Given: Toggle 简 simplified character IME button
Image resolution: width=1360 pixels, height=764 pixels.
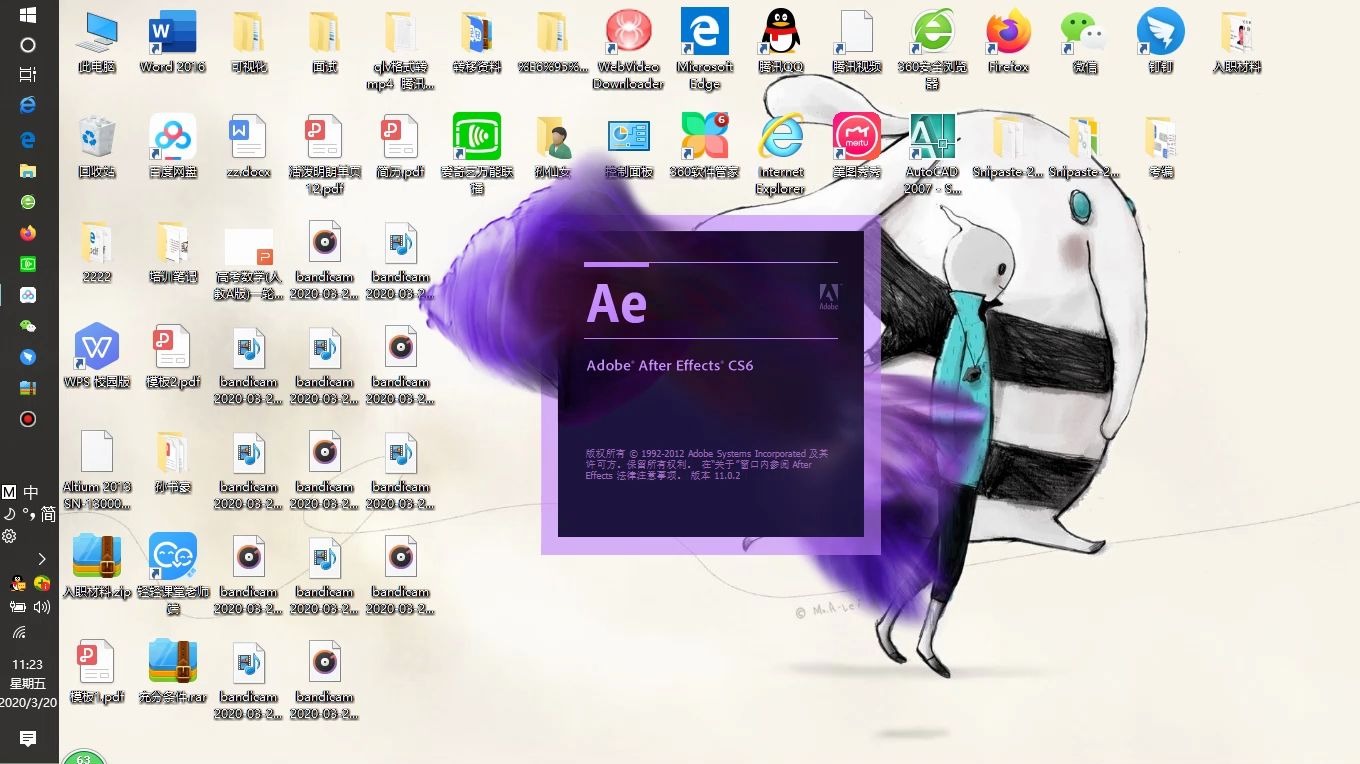Looking at the screenshot, I should (x=48, y=514).
